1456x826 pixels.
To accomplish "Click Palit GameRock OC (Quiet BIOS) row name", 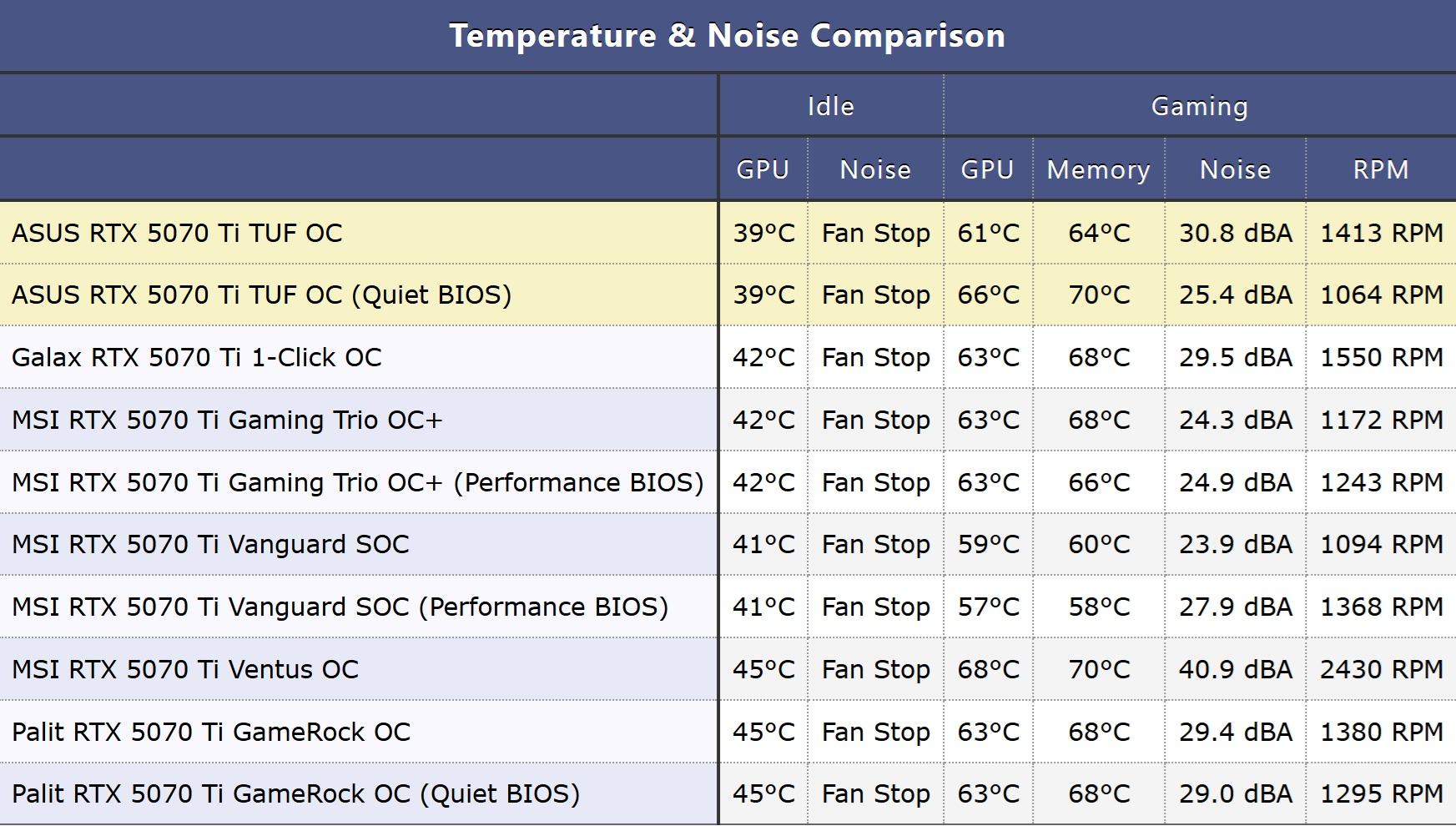I will tap(295, 794).
